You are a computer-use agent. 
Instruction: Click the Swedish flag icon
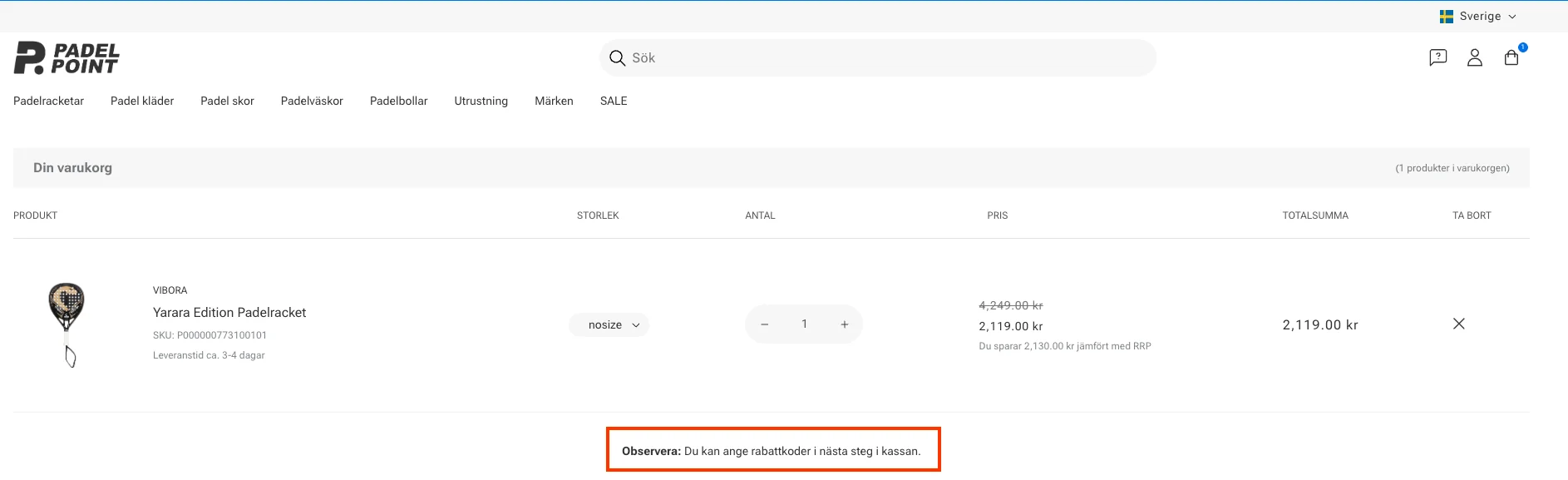[x=1447, y=17]
